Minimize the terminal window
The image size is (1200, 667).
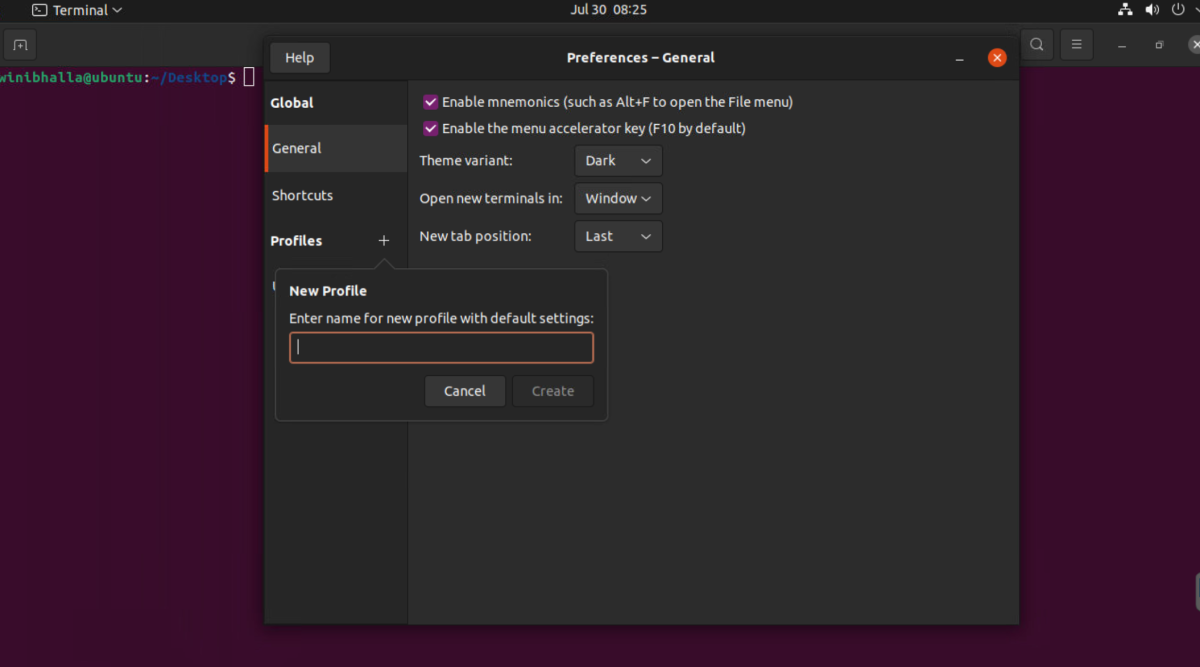click(x=1123, y=45)
